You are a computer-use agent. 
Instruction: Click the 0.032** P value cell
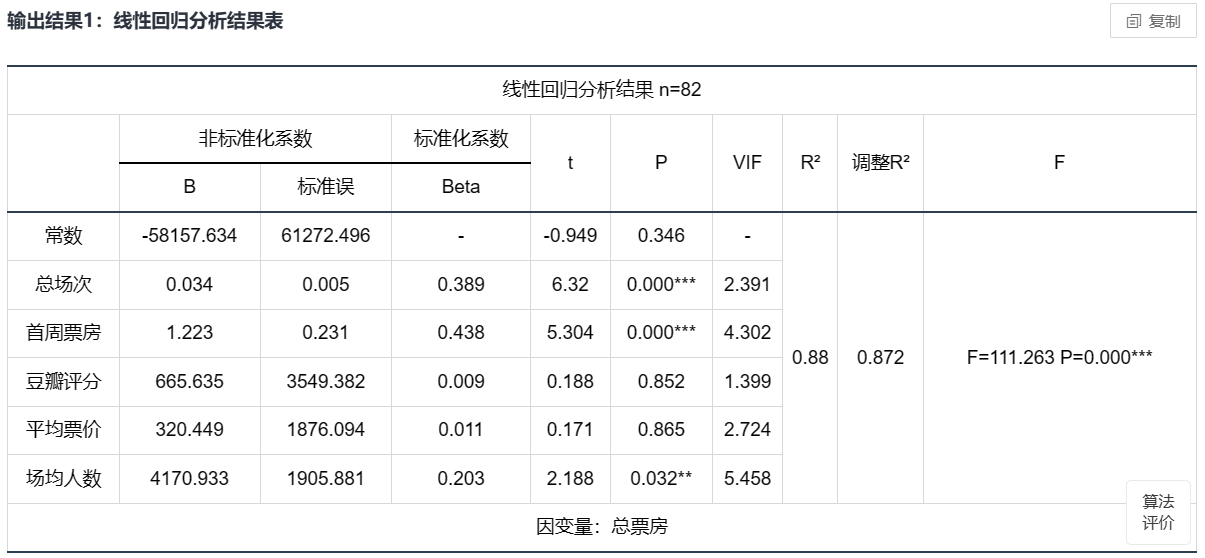click(661, 478)
